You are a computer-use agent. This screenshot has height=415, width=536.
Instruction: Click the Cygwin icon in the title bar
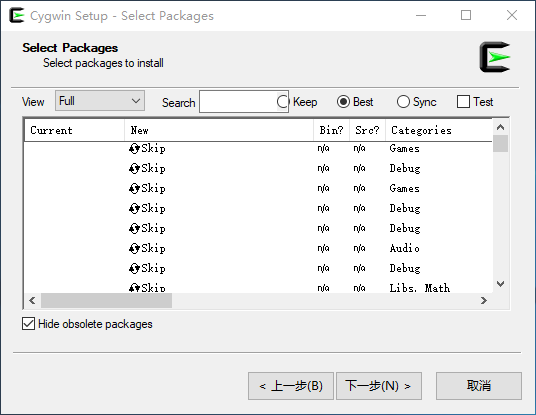[x=17, y=15]
